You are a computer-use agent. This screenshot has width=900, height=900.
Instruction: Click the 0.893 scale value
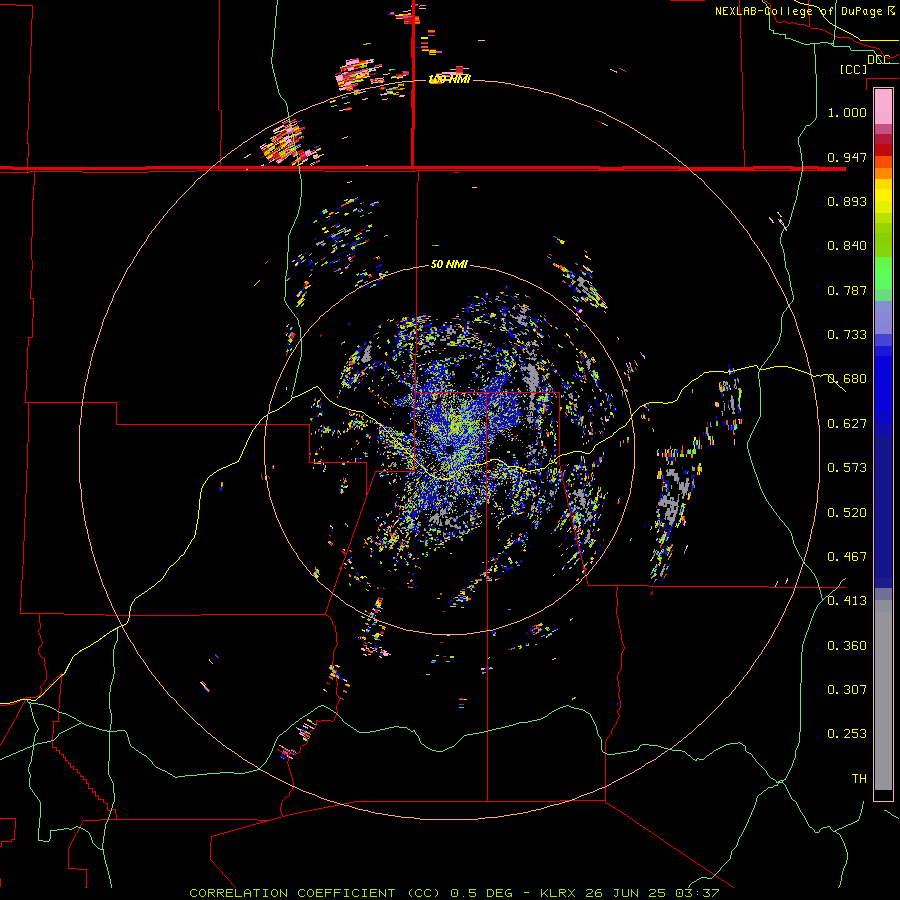847,201
